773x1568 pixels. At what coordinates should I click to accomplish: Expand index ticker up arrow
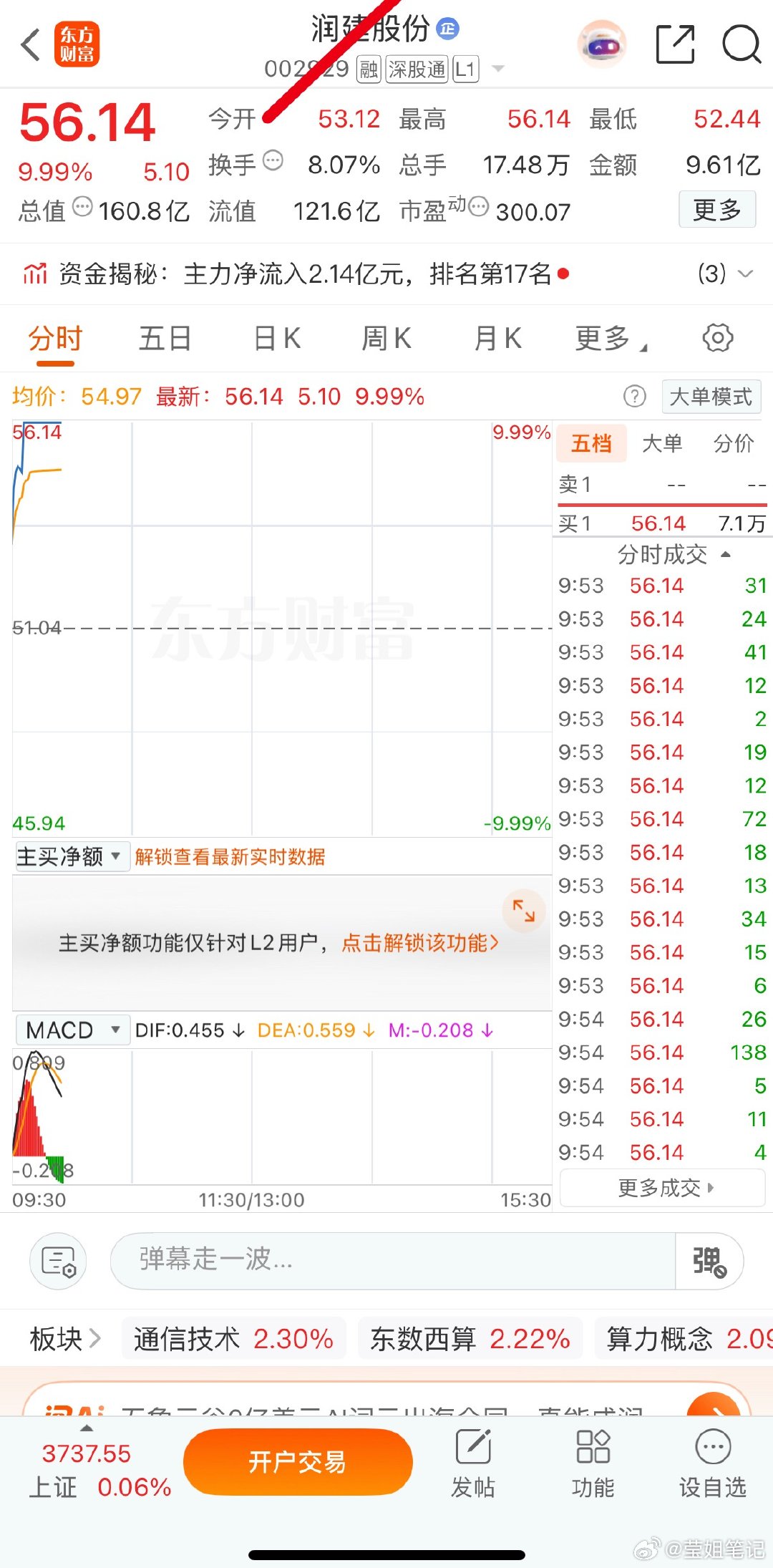click(x=87, y=1428)
